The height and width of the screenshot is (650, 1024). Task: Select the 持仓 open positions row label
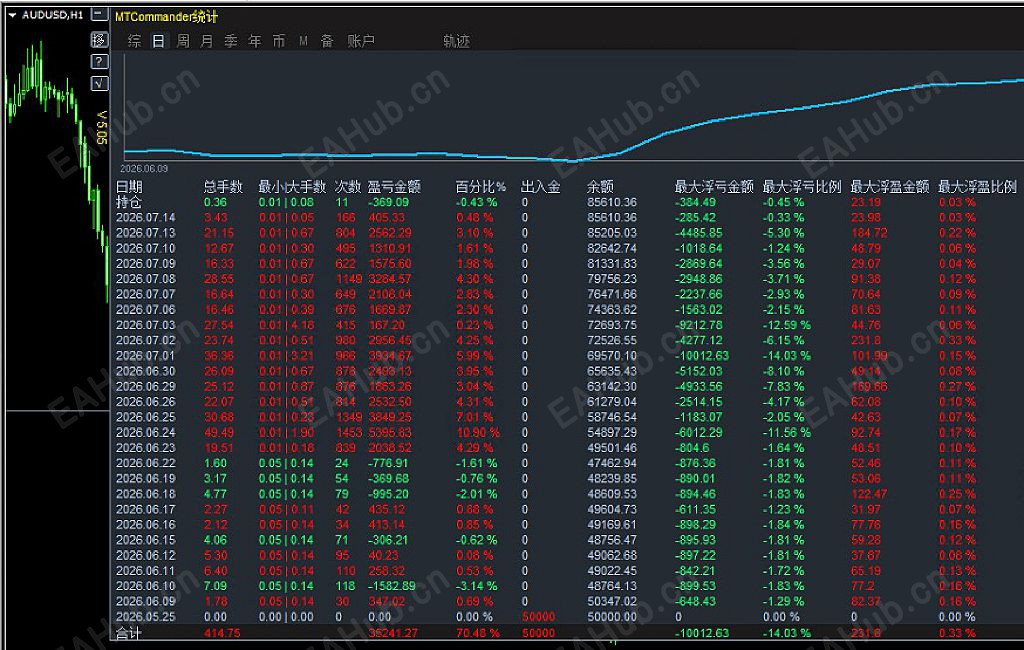click(x=129, y=203)
